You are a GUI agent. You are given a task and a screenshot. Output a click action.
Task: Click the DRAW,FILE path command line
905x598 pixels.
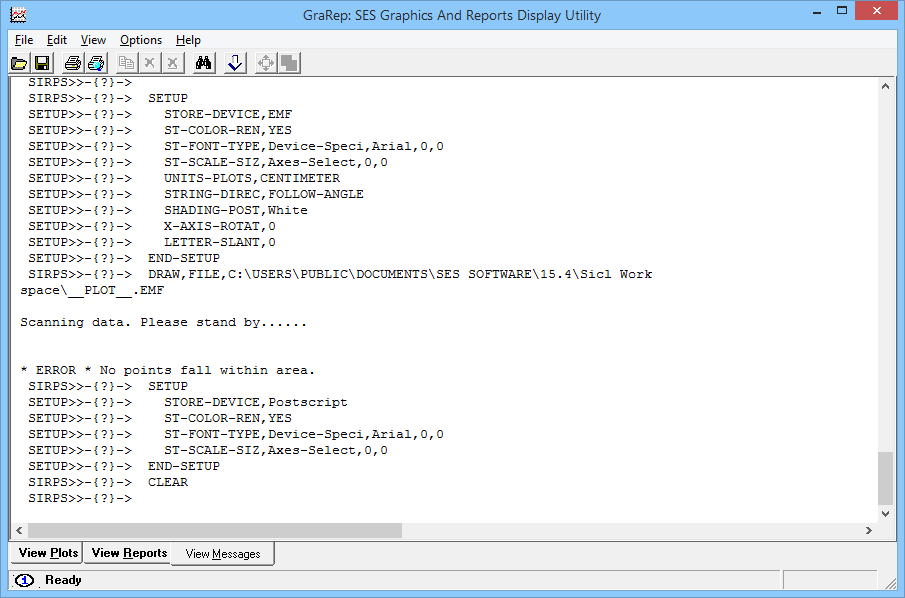[x=341, y=274]
